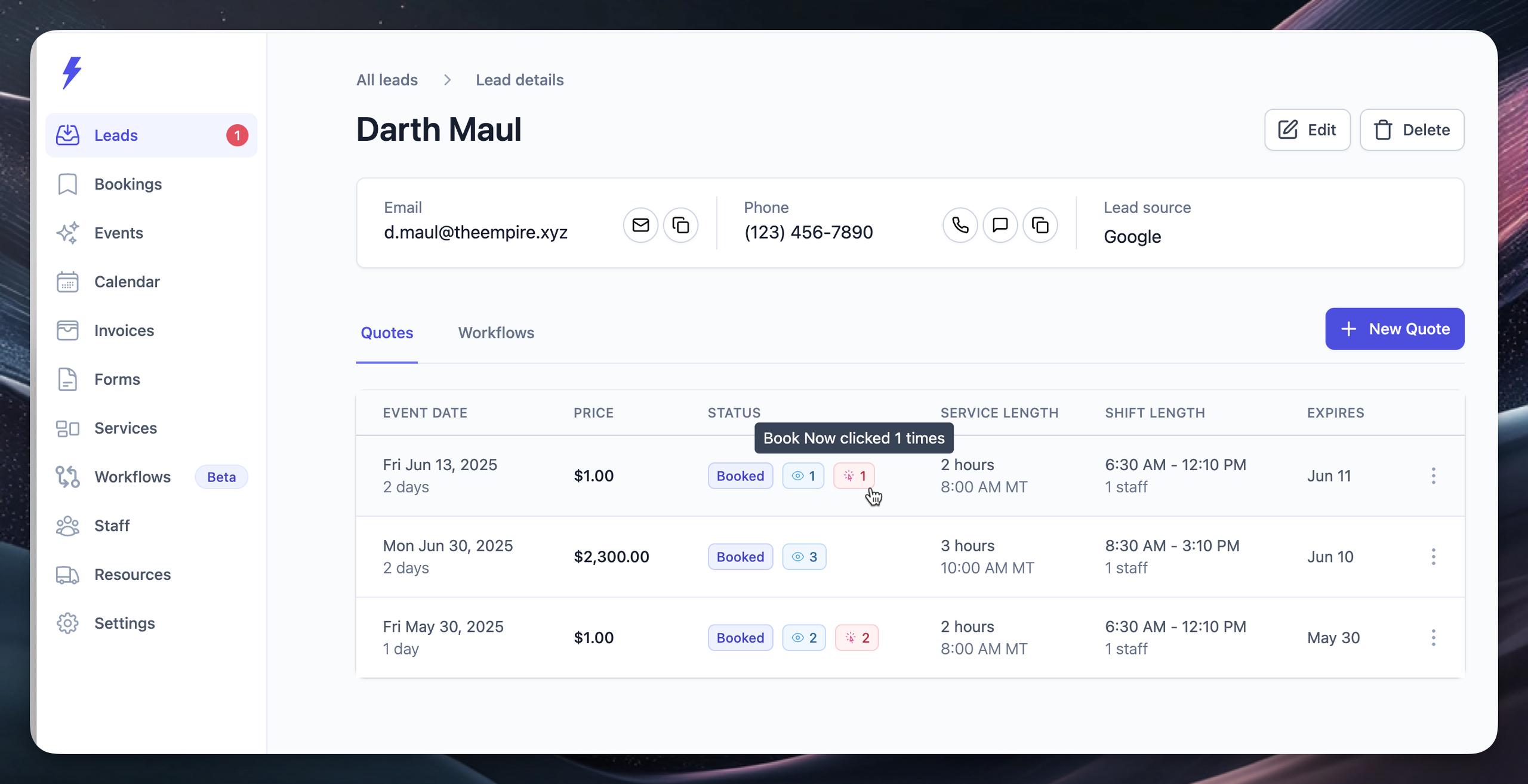Open the options menu for the Jun 30 quote
1528x784 pixels.
(x=1433, y=557)
